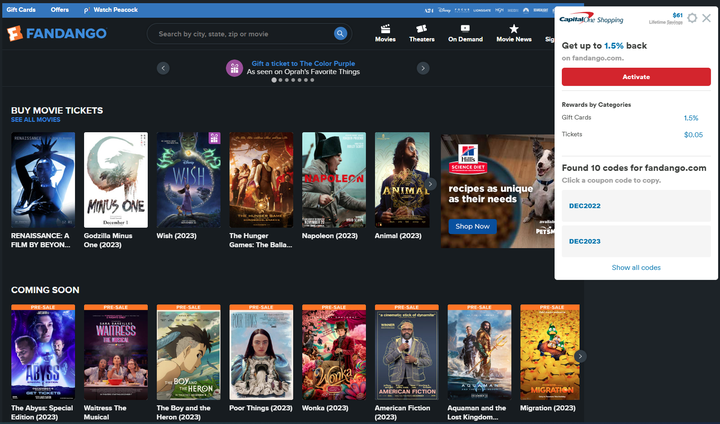Open Aquaman and the Lost Kingdom poster
This screenshot has width=720, height=424.
point(479,352)
